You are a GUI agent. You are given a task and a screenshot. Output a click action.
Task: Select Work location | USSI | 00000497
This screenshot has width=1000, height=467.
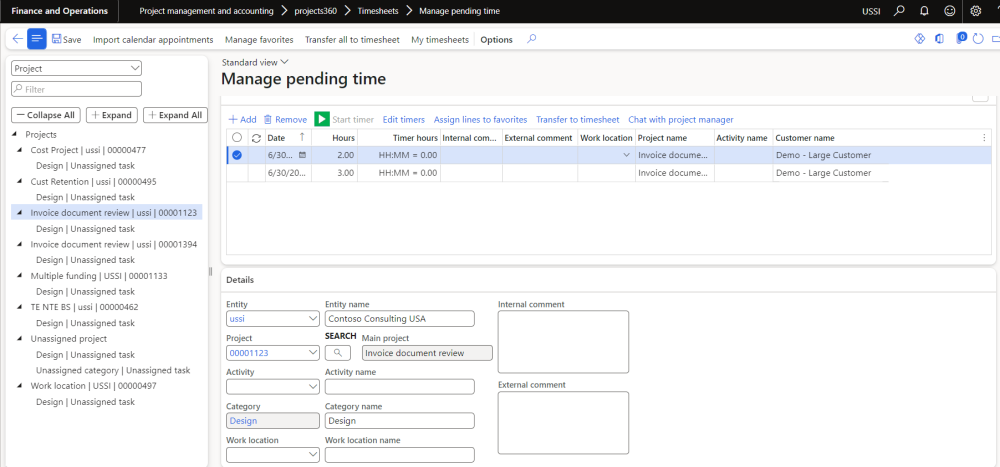(93, 386)
